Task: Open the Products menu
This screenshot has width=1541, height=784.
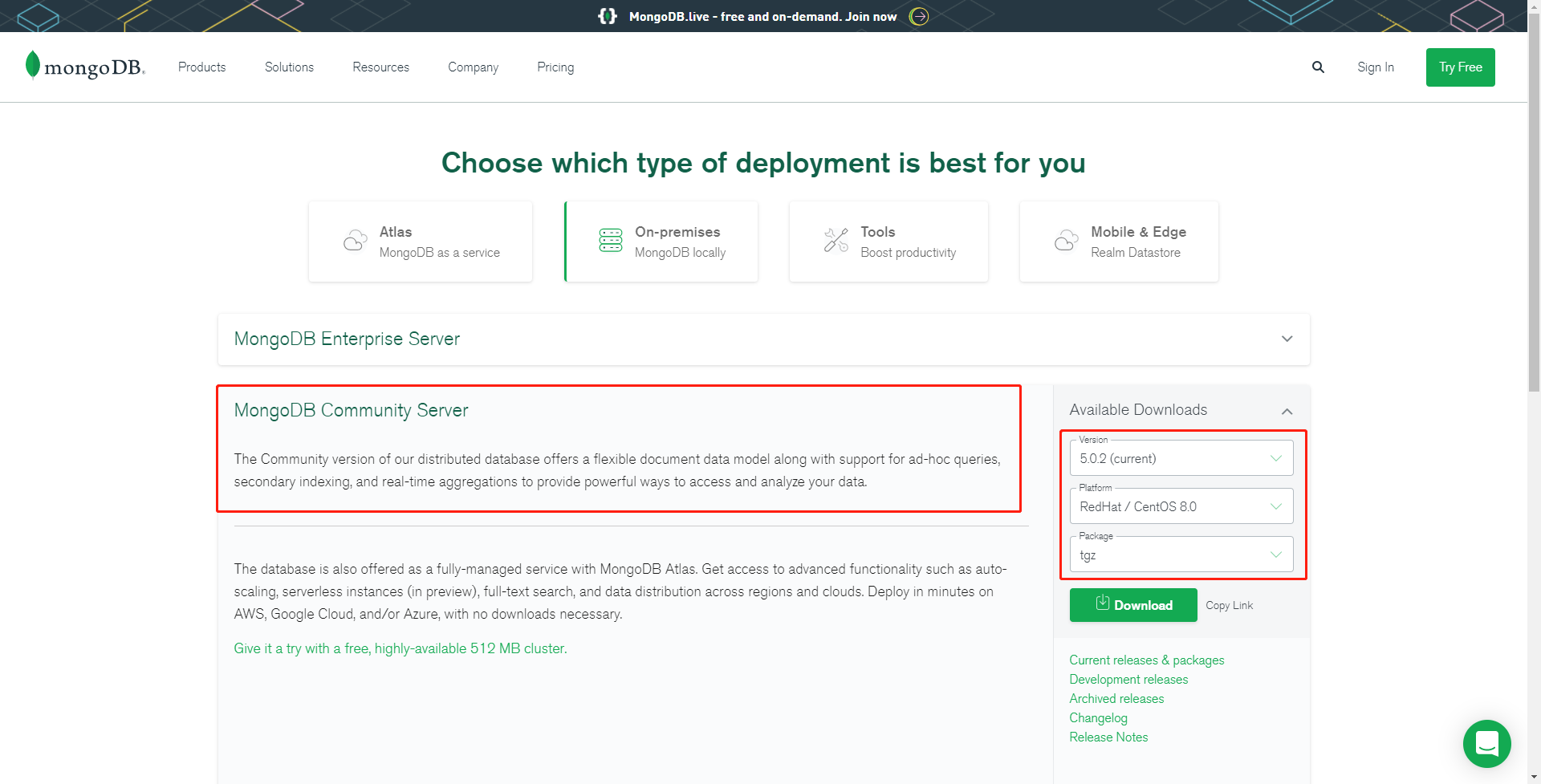Action: 201,67
